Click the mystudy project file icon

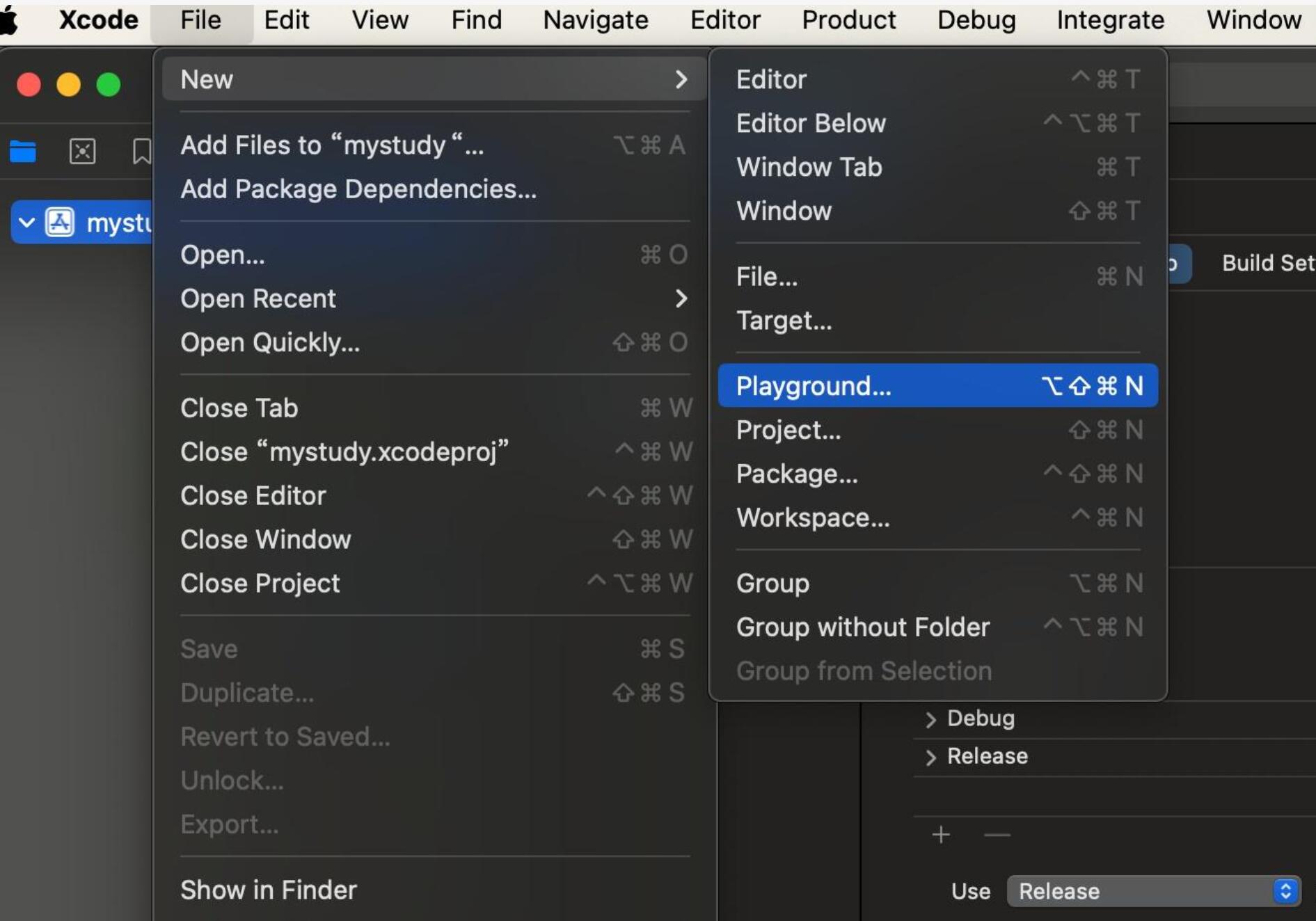[60, 223]
